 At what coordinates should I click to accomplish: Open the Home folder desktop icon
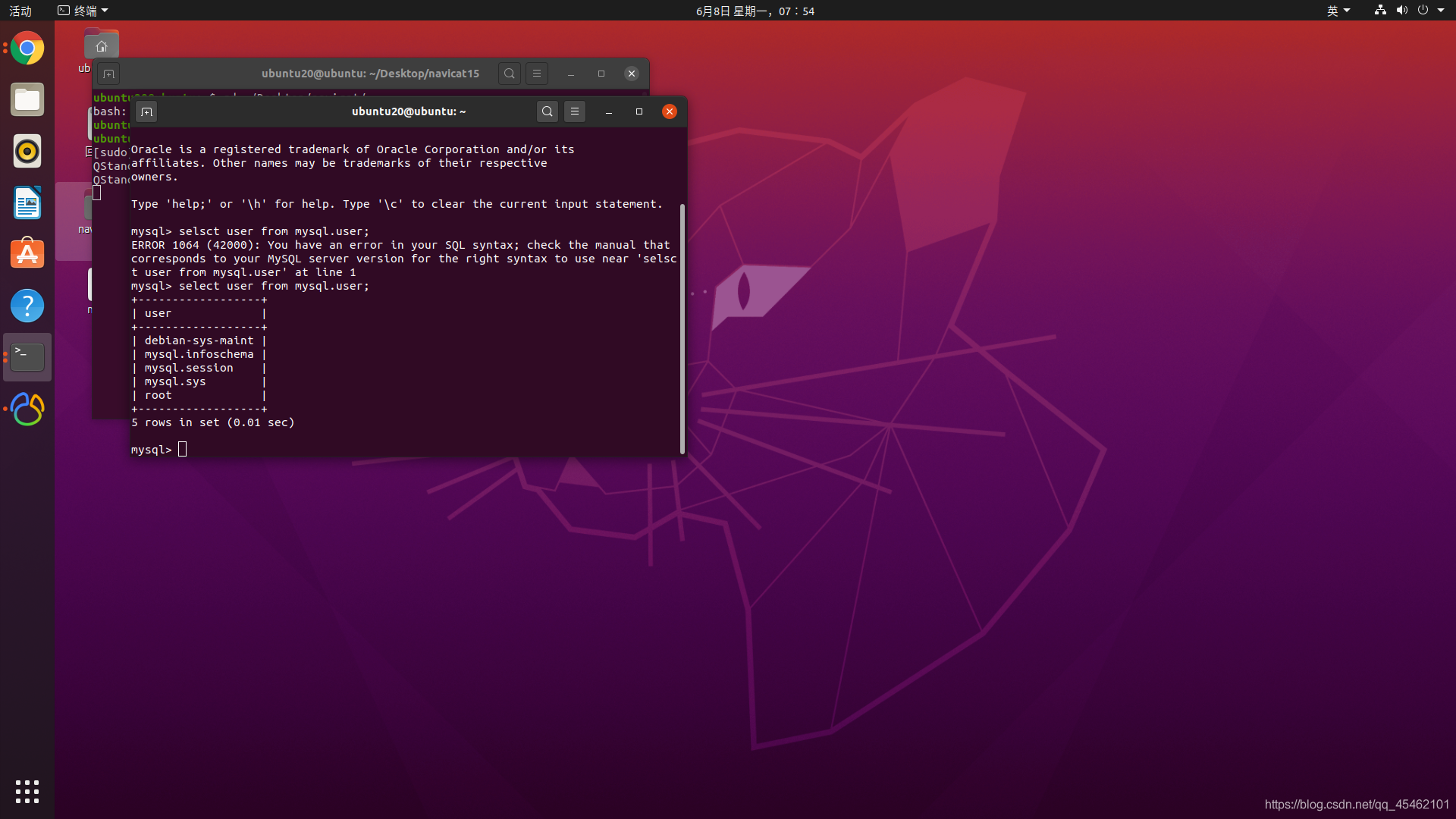[x=102, y=45]
